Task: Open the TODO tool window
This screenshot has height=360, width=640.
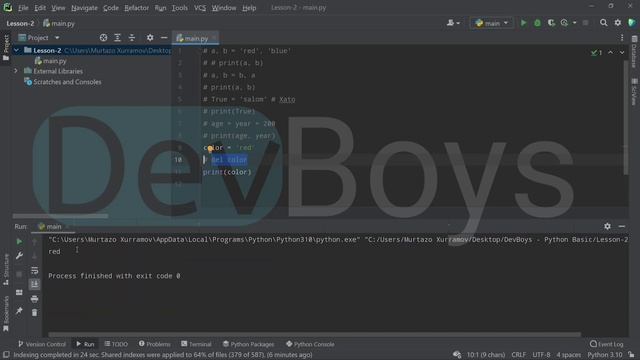Action: pos(116,344)
